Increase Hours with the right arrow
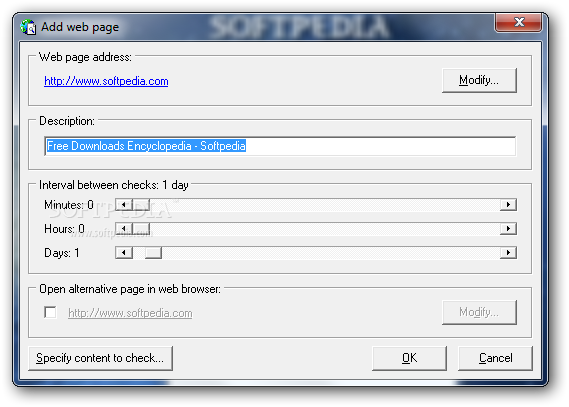Viewport: 569px width, 407px height. click(x=508, y=229)
